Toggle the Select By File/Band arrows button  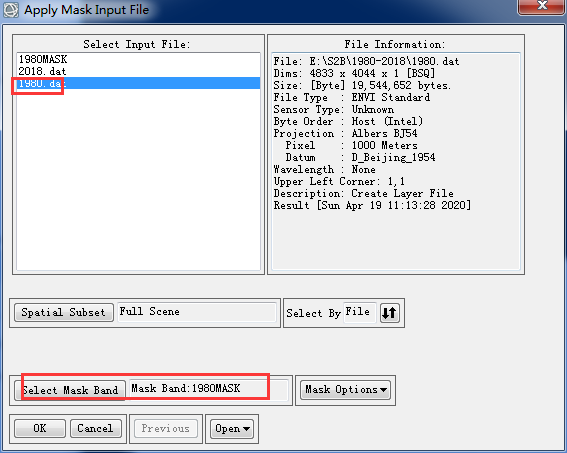pyautogui.click(x=389, y=313)
